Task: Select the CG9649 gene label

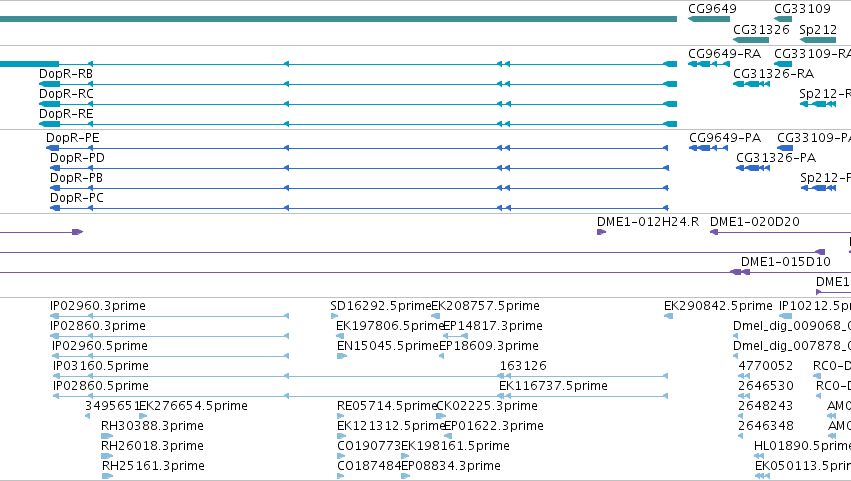Action: pos(712,9)
